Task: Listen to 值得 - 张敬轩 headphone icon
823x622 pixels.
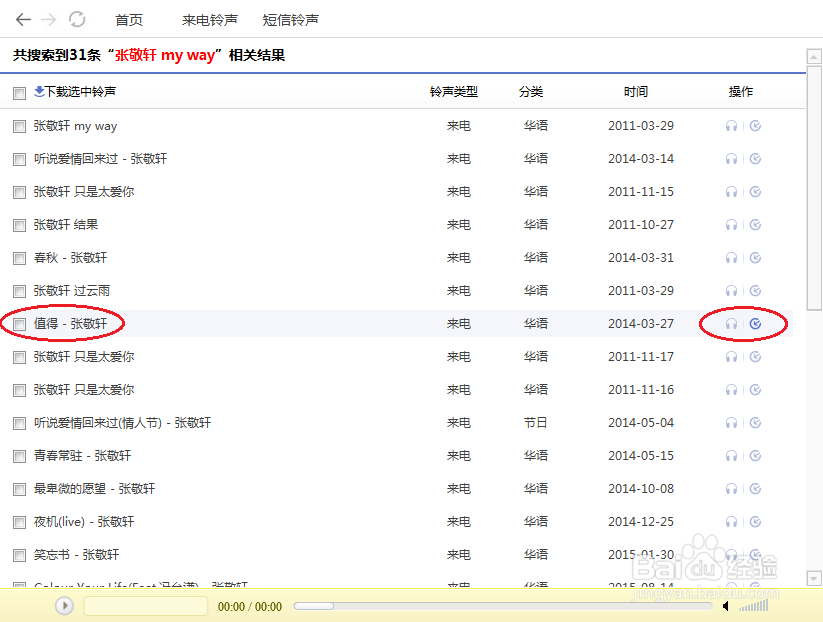Action: (x=731, y=324)
